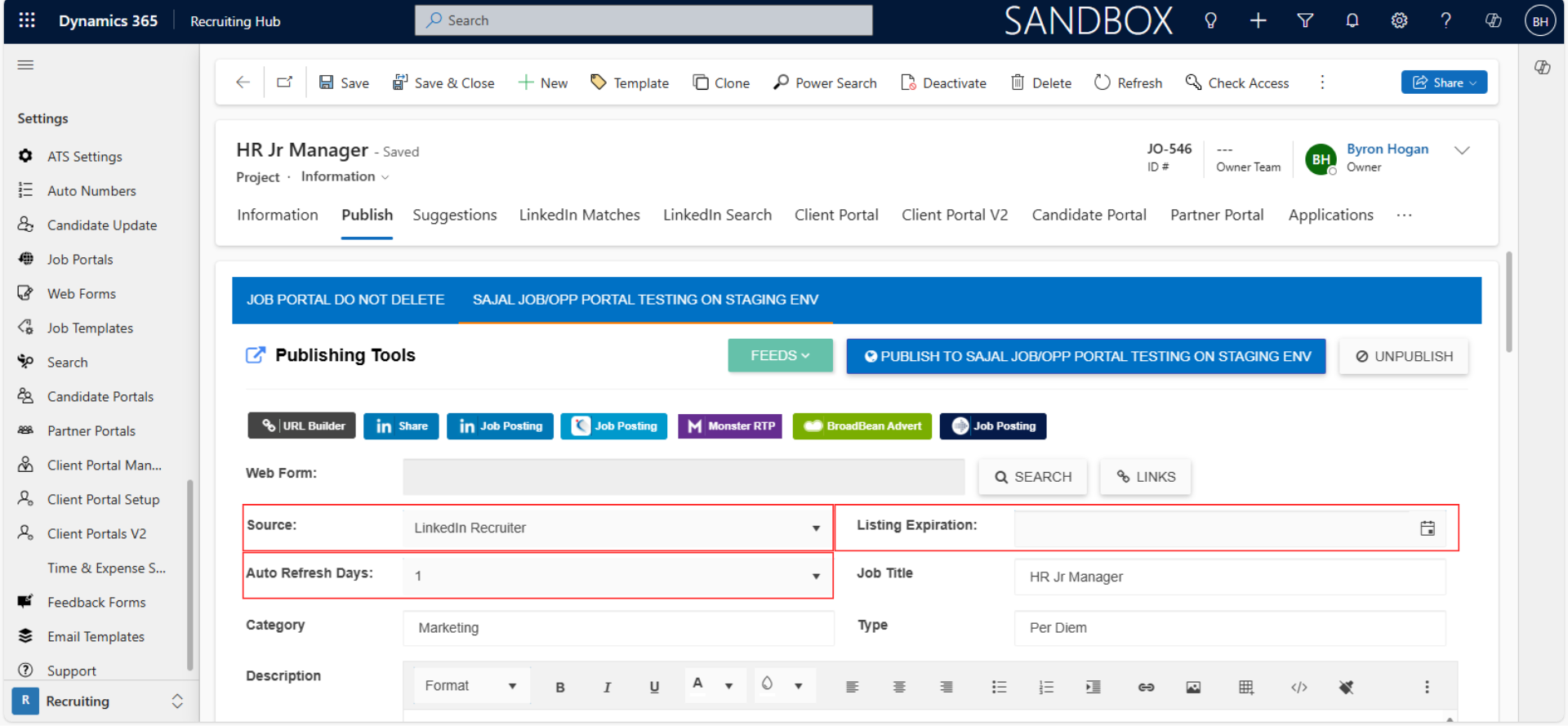
Task: Click Publish to Sajal Job/Opp Portal button
Action: [x=1086, y=356]
